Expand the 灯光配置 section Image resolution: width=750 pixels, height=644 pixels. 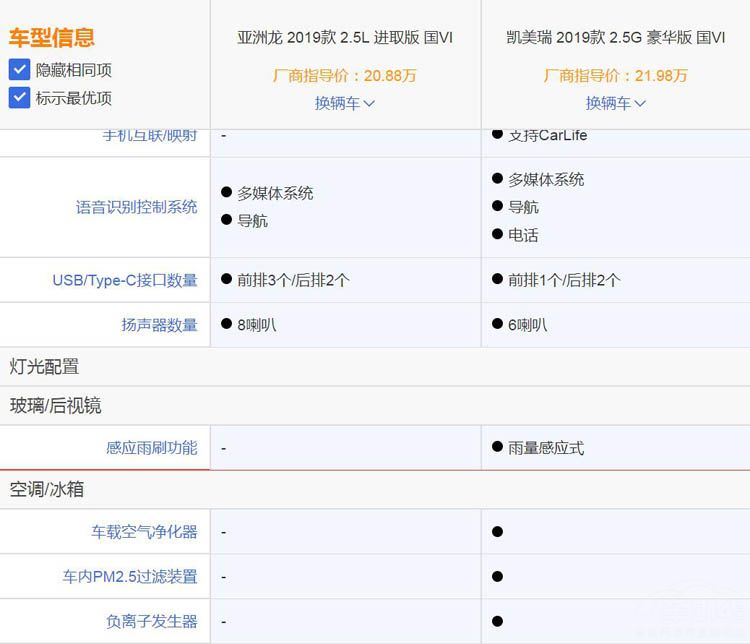click(45, 367)
